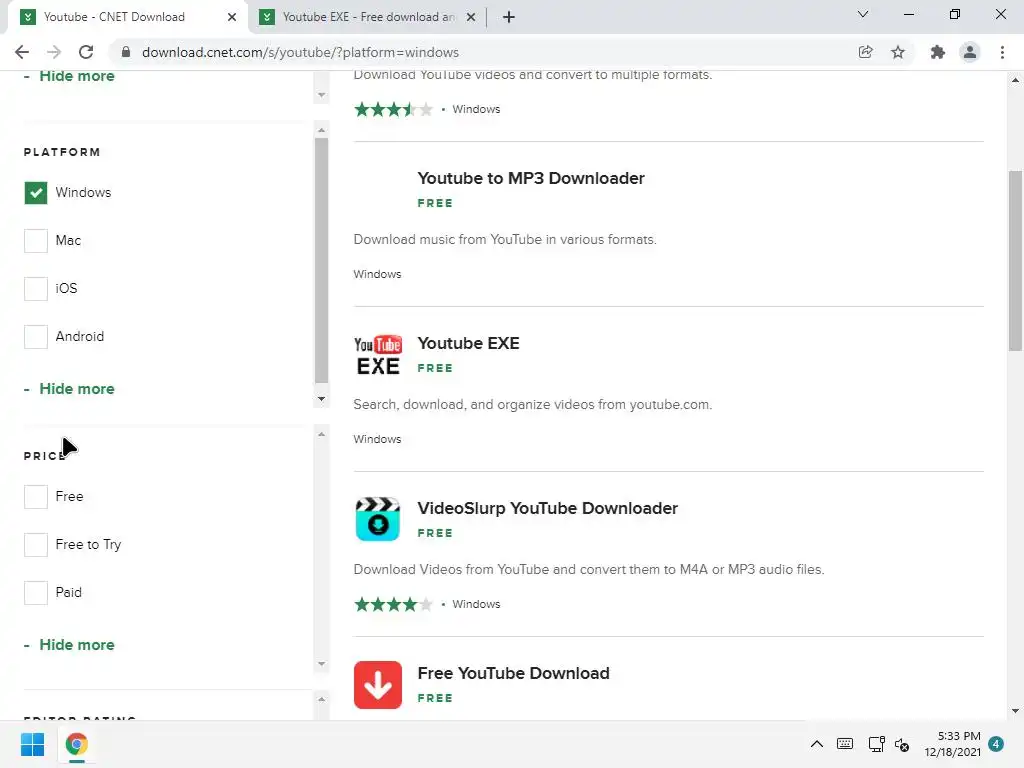Go back to the previous page
Screen dimensions: 1024x768
[22, 52]
